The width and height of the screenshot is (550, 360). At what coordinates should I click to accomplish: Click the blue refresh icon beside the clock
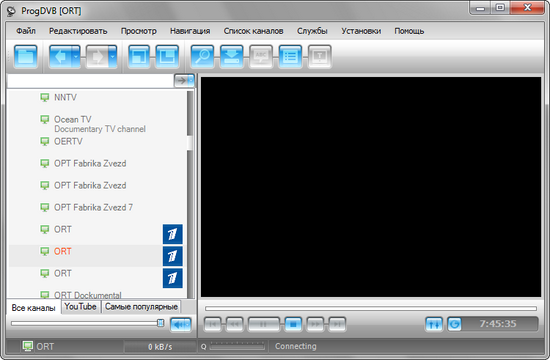(x=454, y=324)
